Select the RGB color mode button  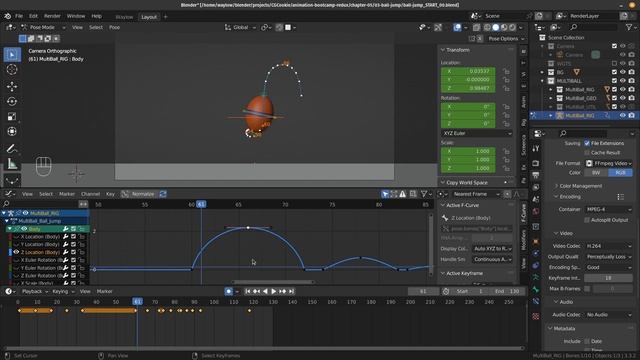pyautogui.click(x=620, y=173)
